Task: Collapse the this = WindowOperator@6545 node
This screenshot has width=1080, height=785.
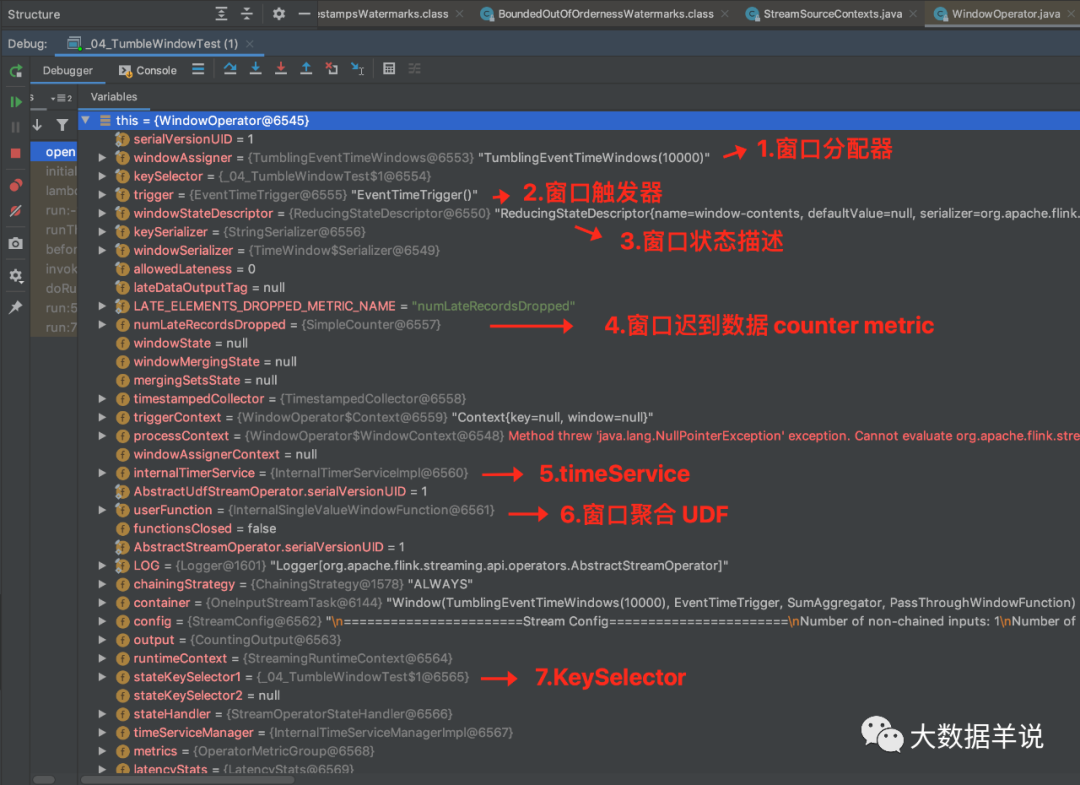Action: (87, 120)
